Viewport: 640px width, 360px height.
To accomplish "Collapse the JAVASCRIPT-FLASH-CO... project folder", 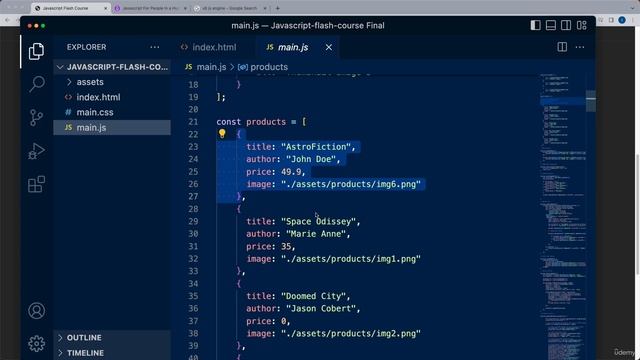I will [x=112, y=67].
